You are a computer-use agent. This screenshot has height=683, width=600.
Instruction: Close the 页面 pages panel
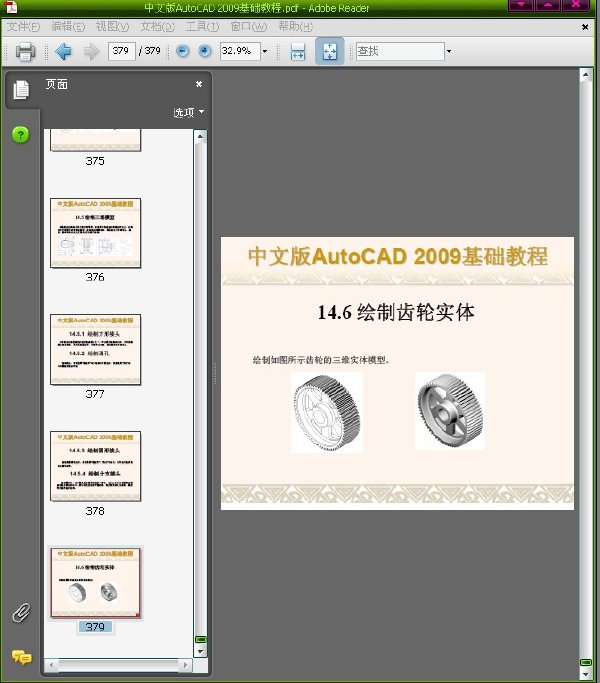tap(199, 84)
